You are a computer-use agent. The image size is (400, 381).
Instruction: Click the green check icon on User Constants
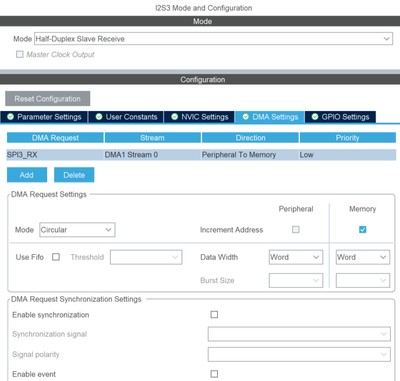pyautogui.click(x=99, y=117)
